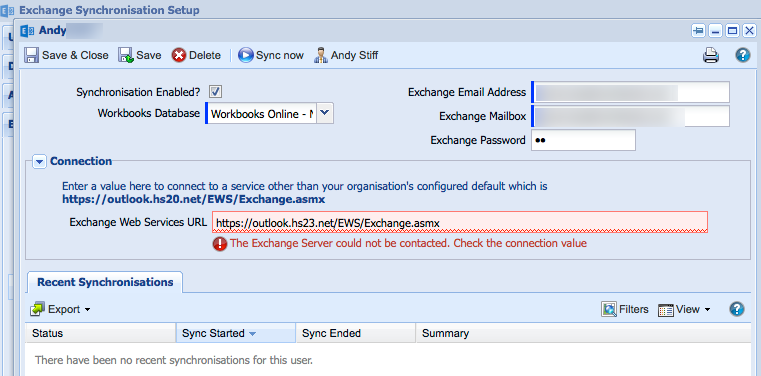Maximize the Andy window
The width and height of the screenshot is (761, 376).
732,31
